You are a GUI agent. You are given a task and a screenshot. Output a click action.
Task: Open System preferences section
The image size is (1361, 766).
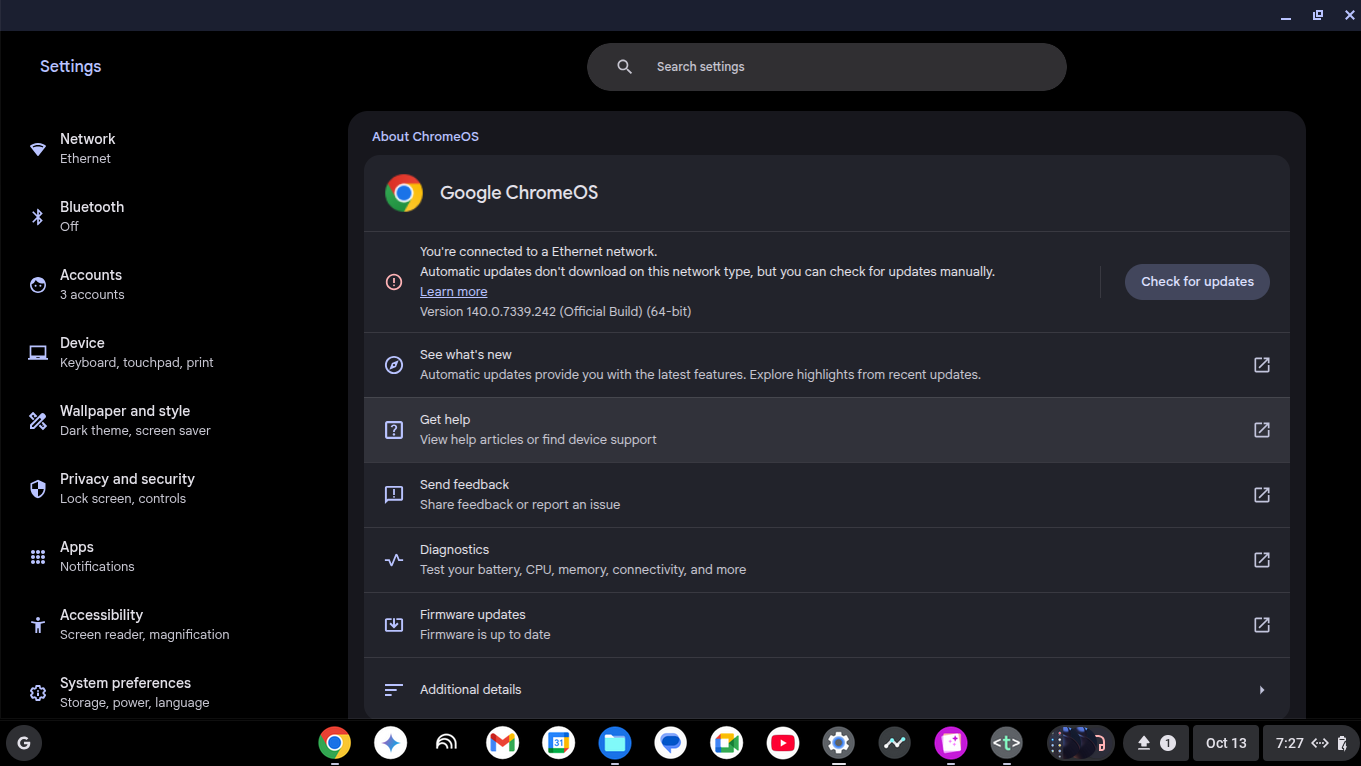(x=125, y=692)
